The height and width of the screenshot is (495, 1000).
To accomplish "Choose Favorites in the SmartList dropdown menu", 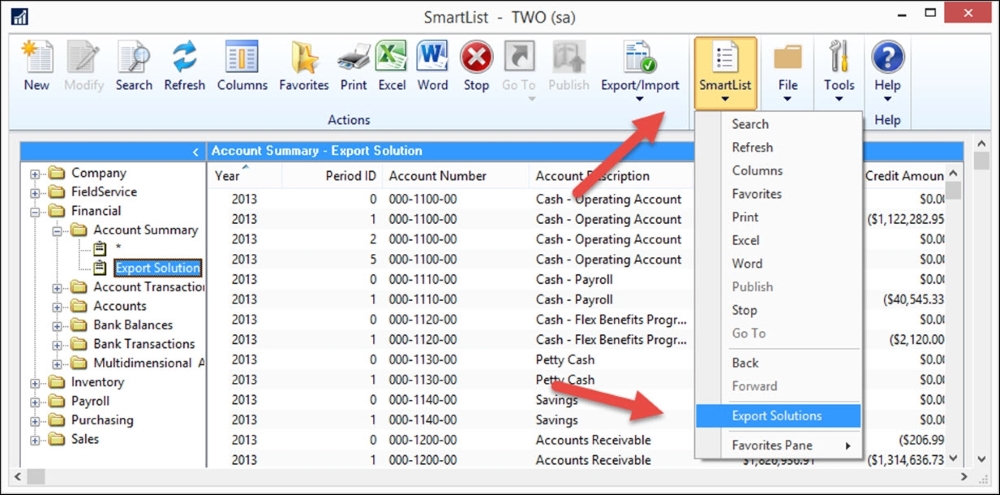I will [x=778, y=194].
